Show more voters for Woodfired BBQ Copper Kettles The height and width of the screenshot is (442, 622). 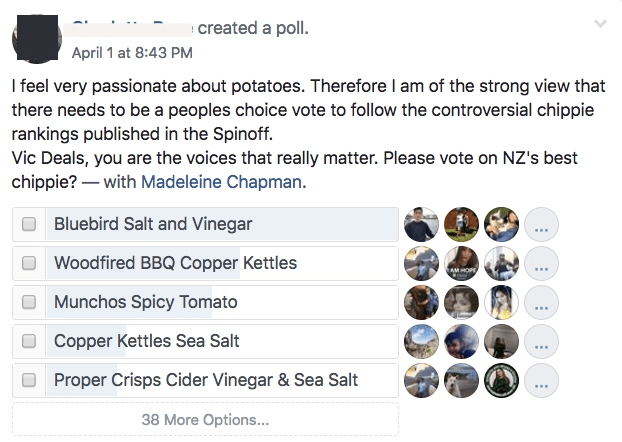[x=541, y=264]
